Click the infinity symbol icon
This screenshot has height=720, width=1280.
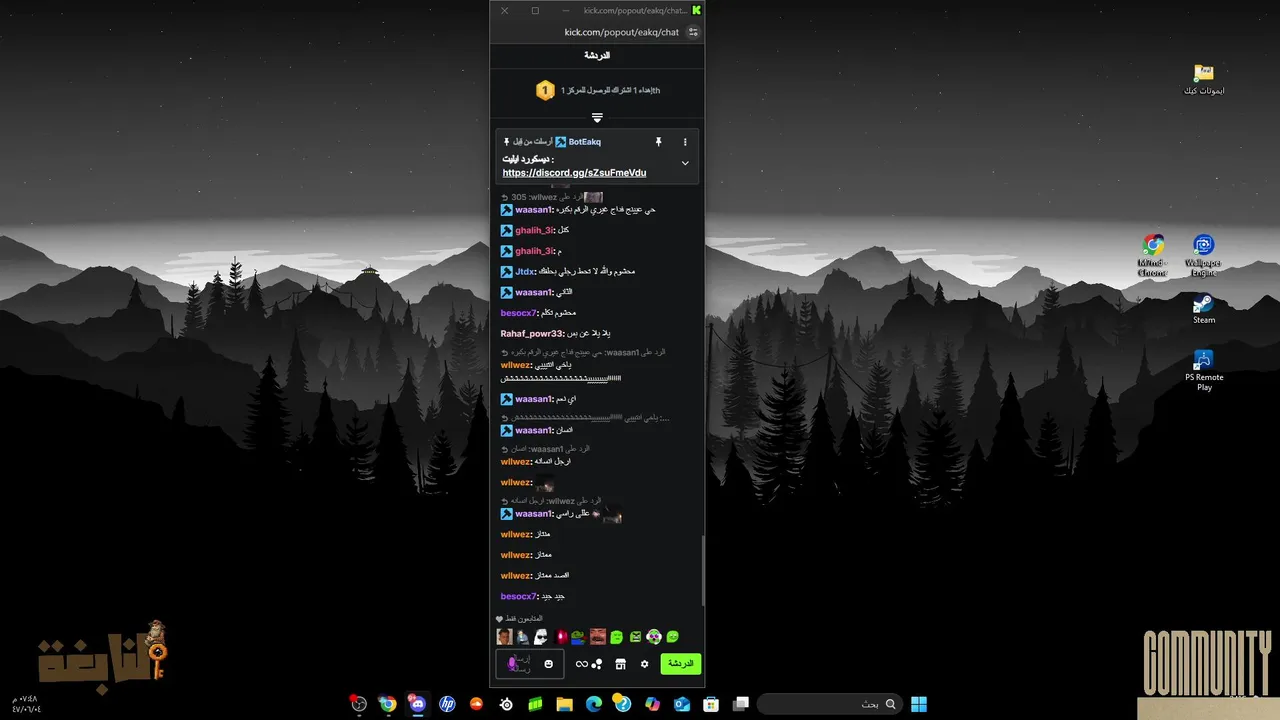point(582,664)
